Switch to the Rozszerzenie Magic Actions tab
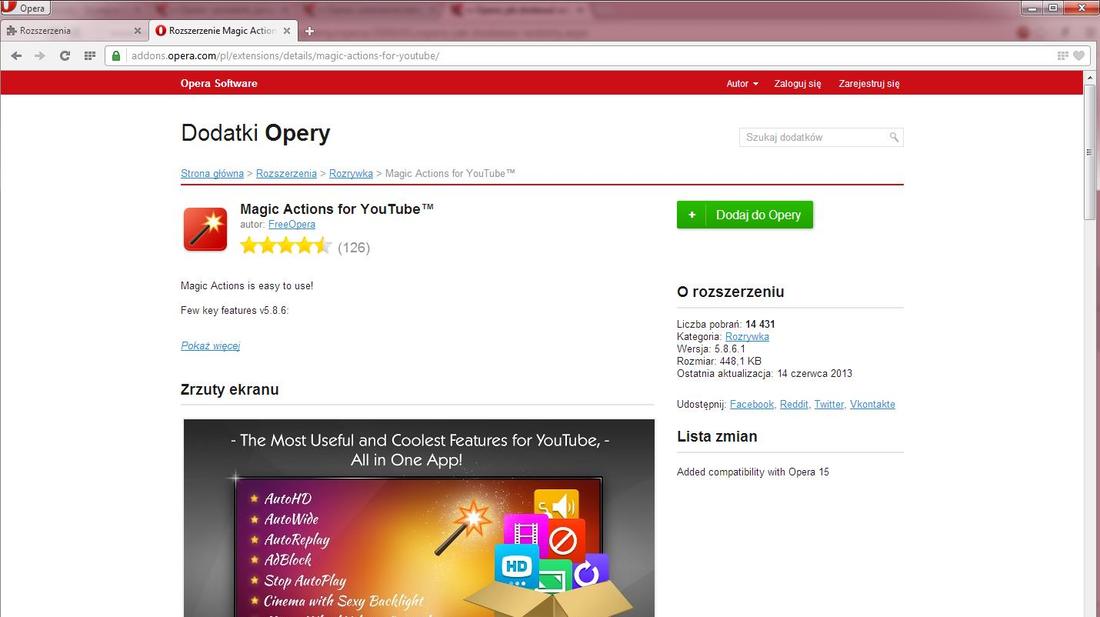Image resolution: width=1100 pixels, height=617 pixels. pyautogui.click(x=223, y=31)
